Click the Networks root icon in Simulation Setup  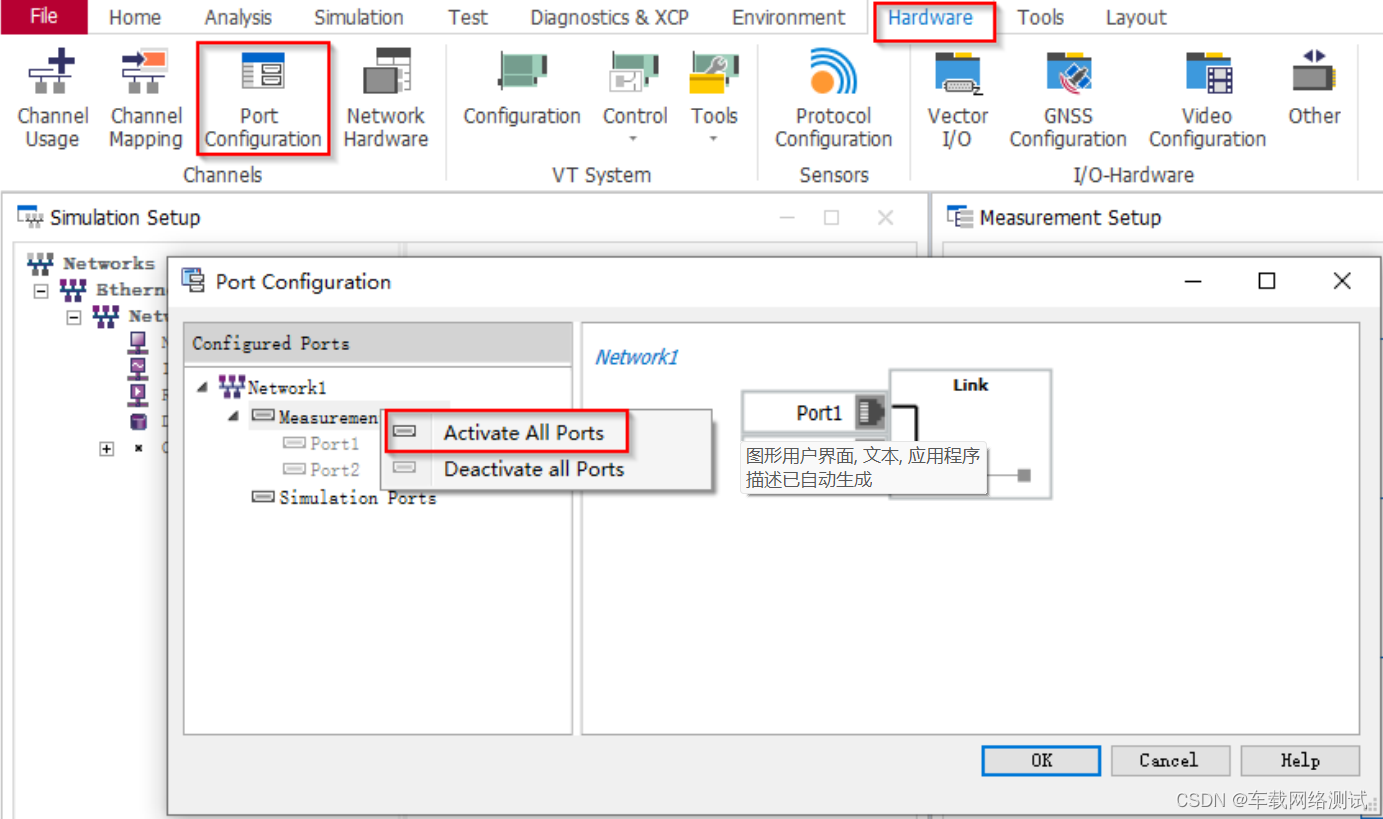point(40,264)
